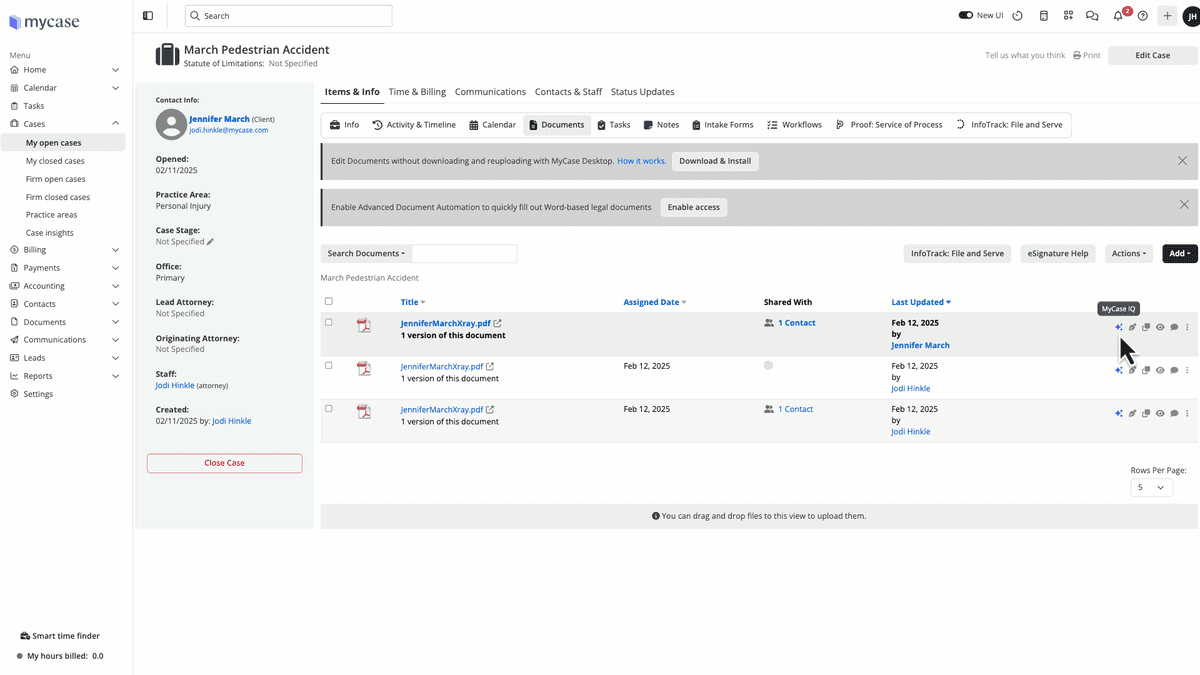Open comment bubble icon in third document row

coord(1174,413)
